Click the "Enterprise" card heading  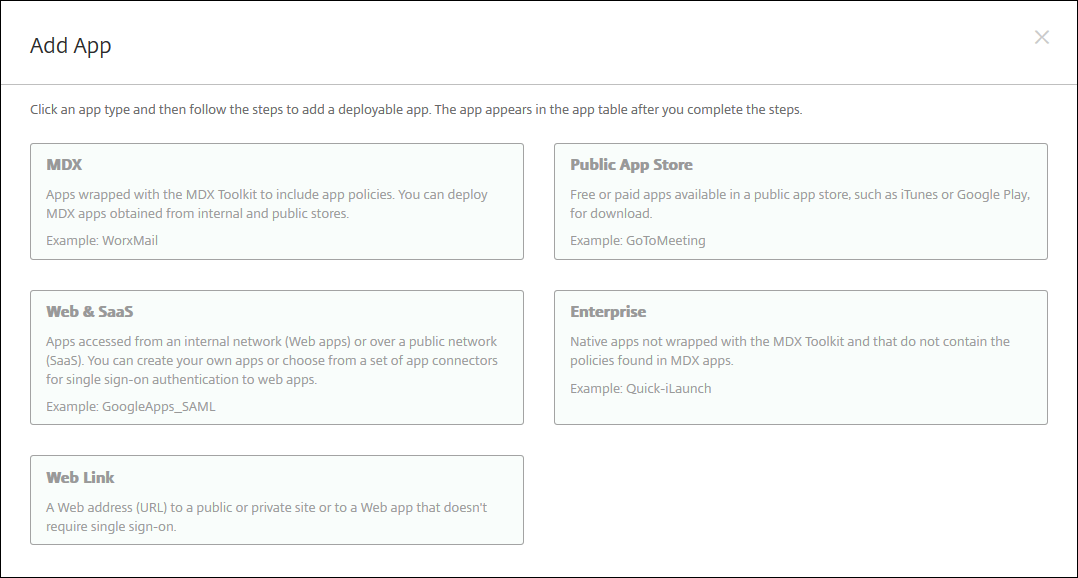pos(608,311)
